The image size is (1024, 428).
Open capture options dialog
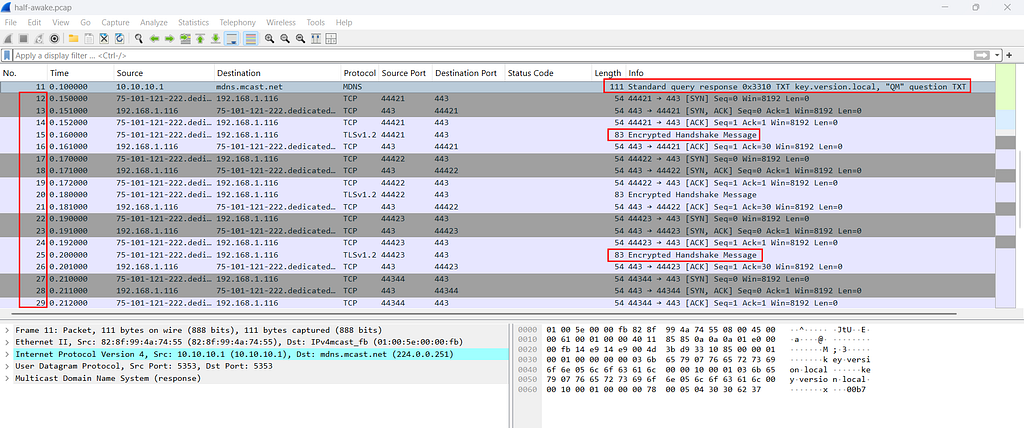click(x=55, y=39)
